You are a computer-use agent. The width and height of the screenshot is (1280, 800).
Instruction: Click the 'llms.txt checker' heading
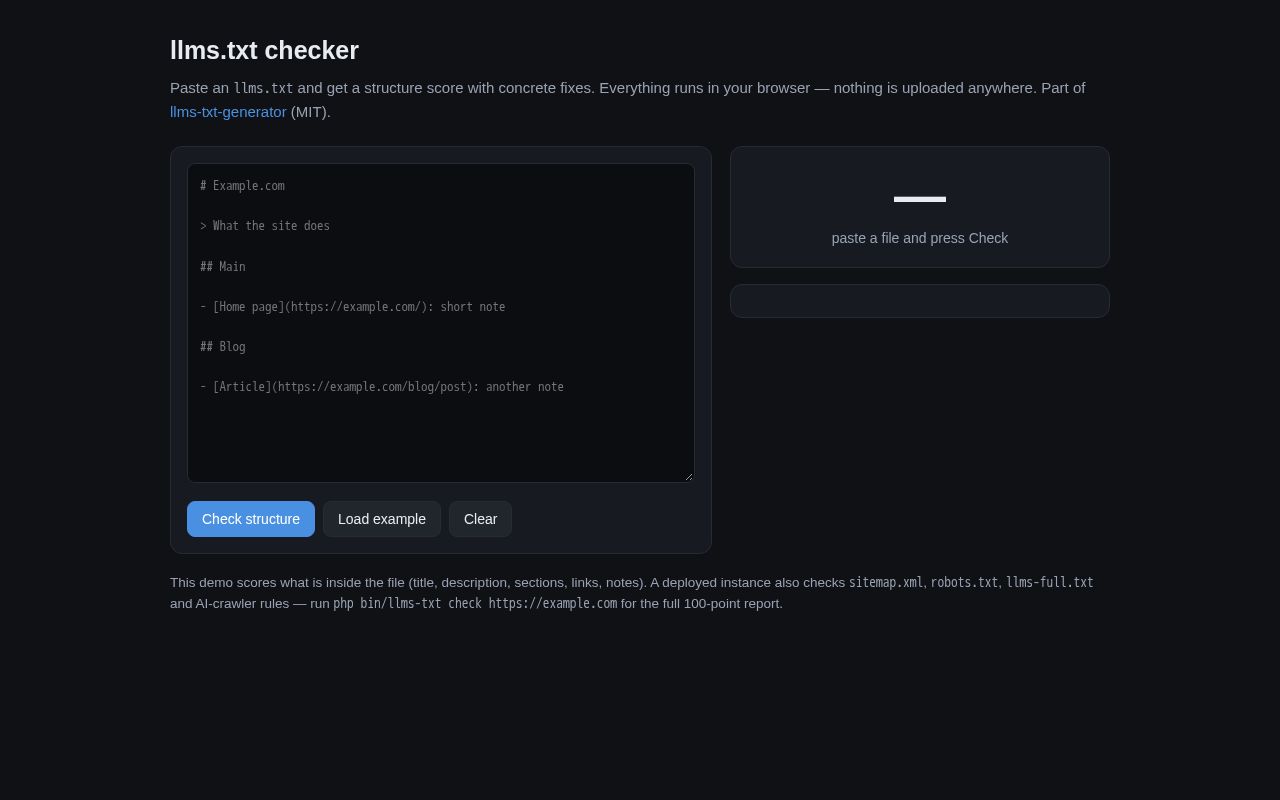(x=264, y=50)
